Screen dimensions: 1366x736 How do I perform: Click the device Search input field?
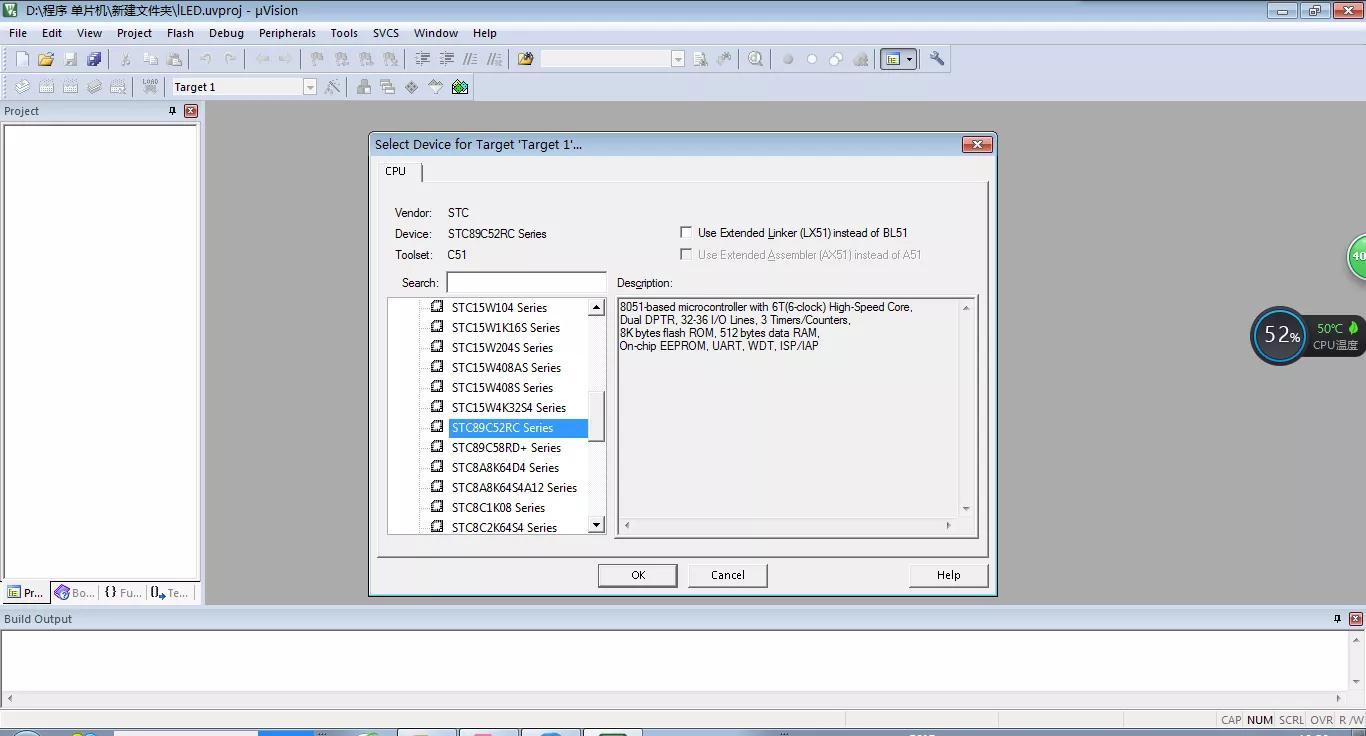tap(526, 283)
